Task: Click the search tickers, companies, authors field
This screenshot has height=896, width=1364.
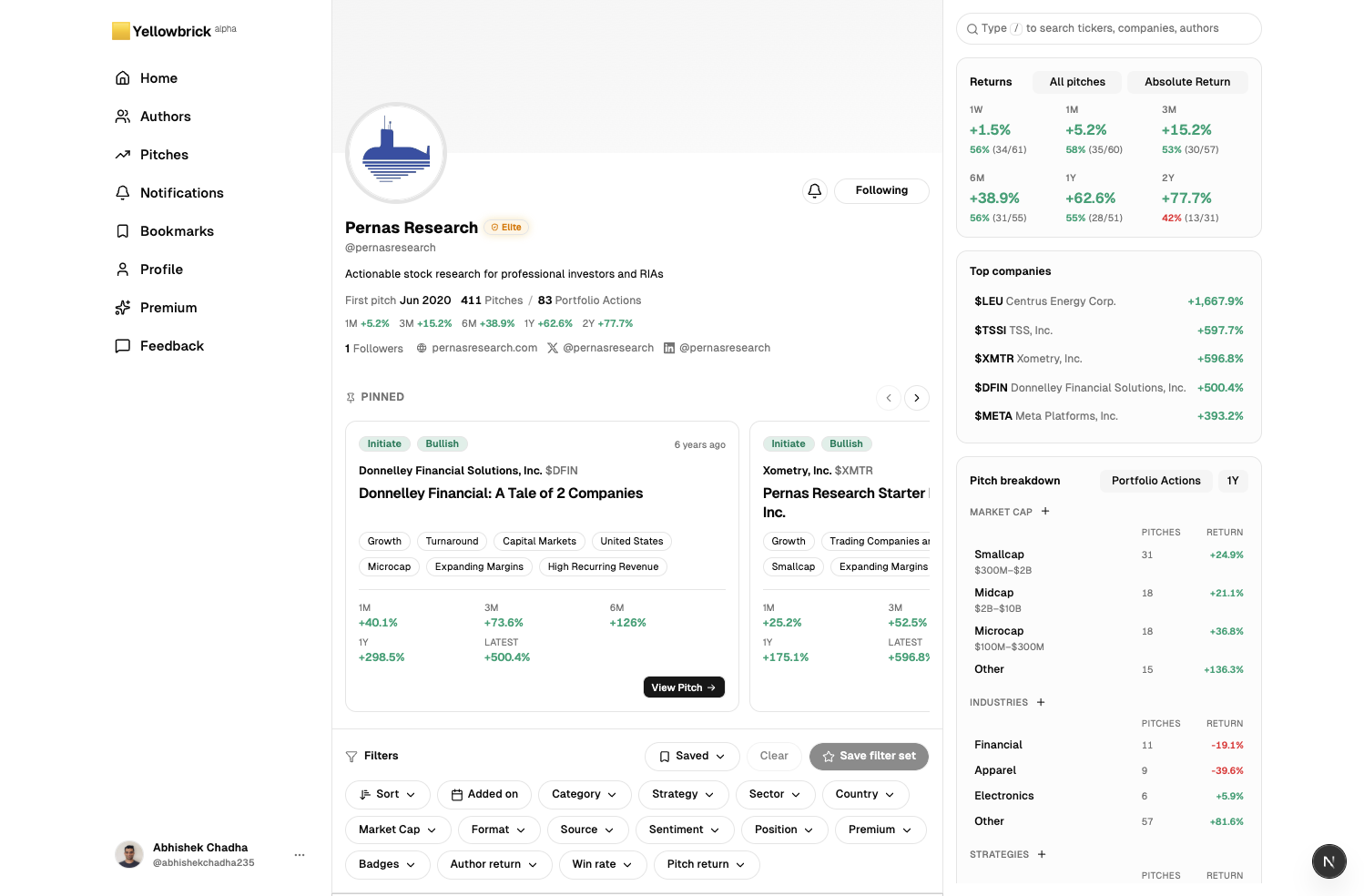Action: coord(1109,28)
